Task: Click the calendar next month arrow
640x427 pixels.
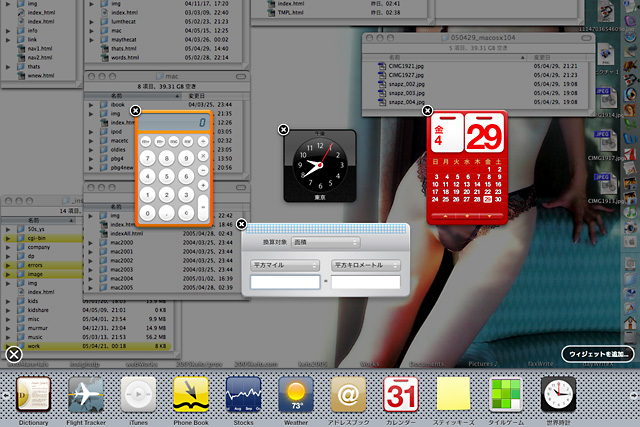Action: click(489, 216)
